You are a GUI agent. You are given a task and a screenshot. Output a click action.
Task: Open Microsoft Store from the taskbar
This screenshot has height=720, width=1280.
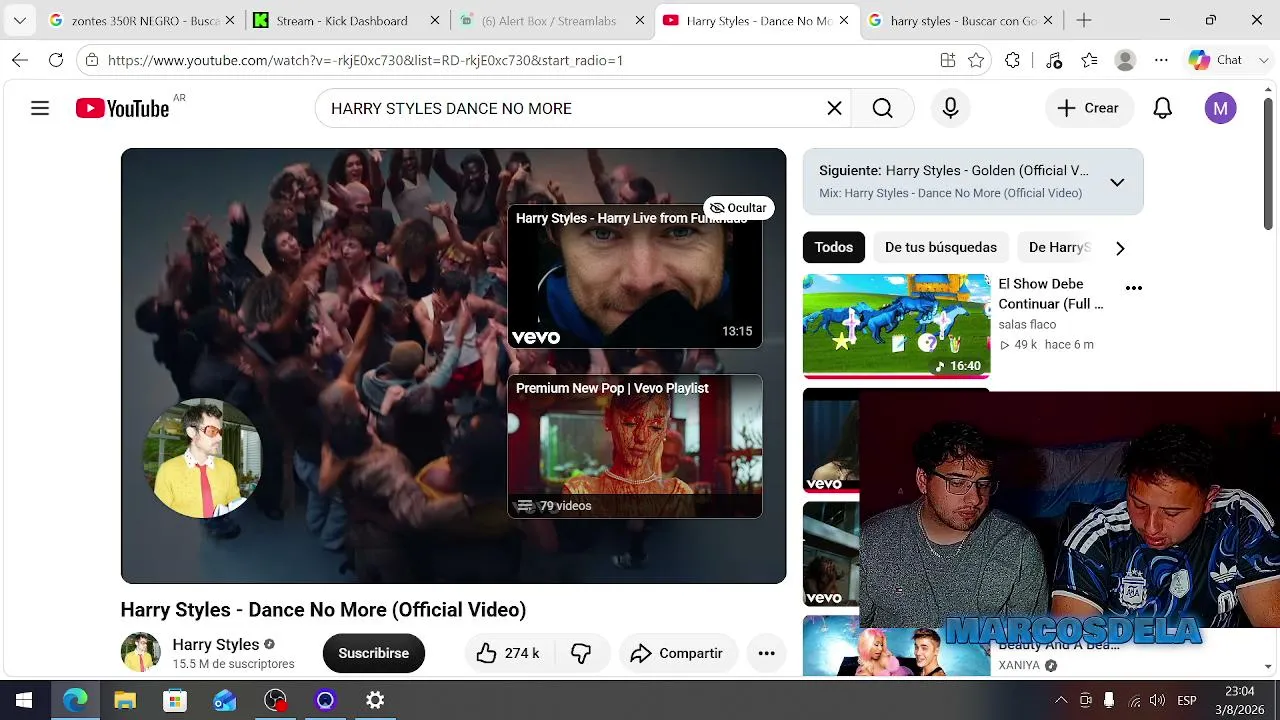click(175, 700)
